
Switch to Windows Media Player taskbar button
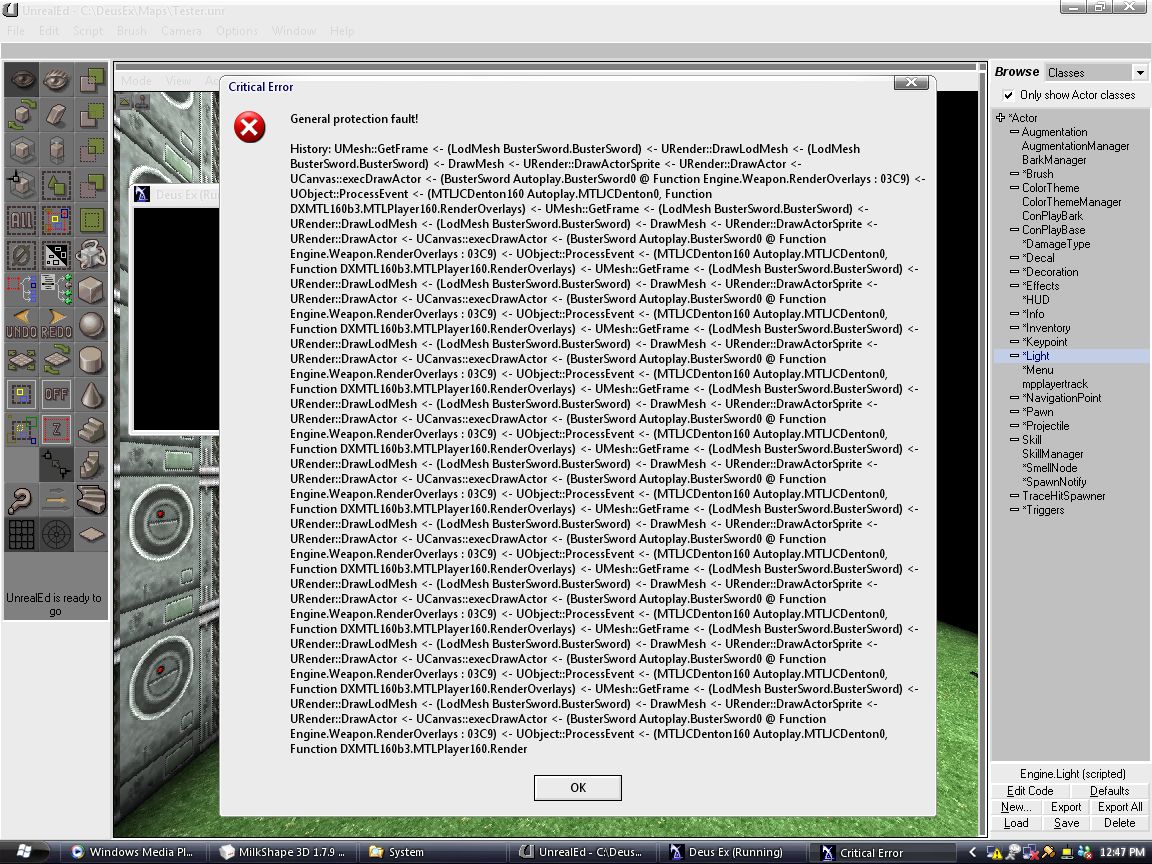133,852
